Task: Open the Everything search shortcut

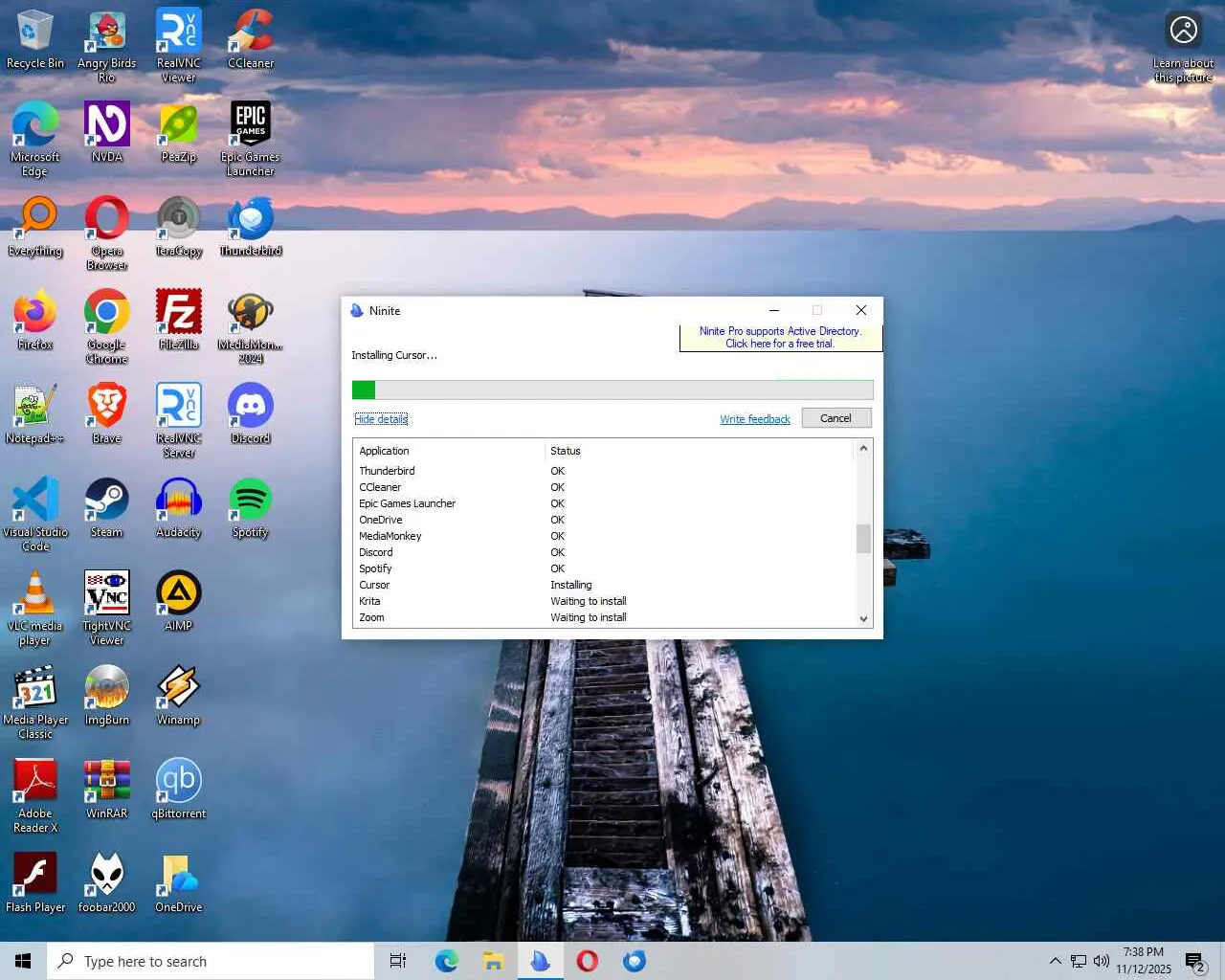Action: click(35, 226)
